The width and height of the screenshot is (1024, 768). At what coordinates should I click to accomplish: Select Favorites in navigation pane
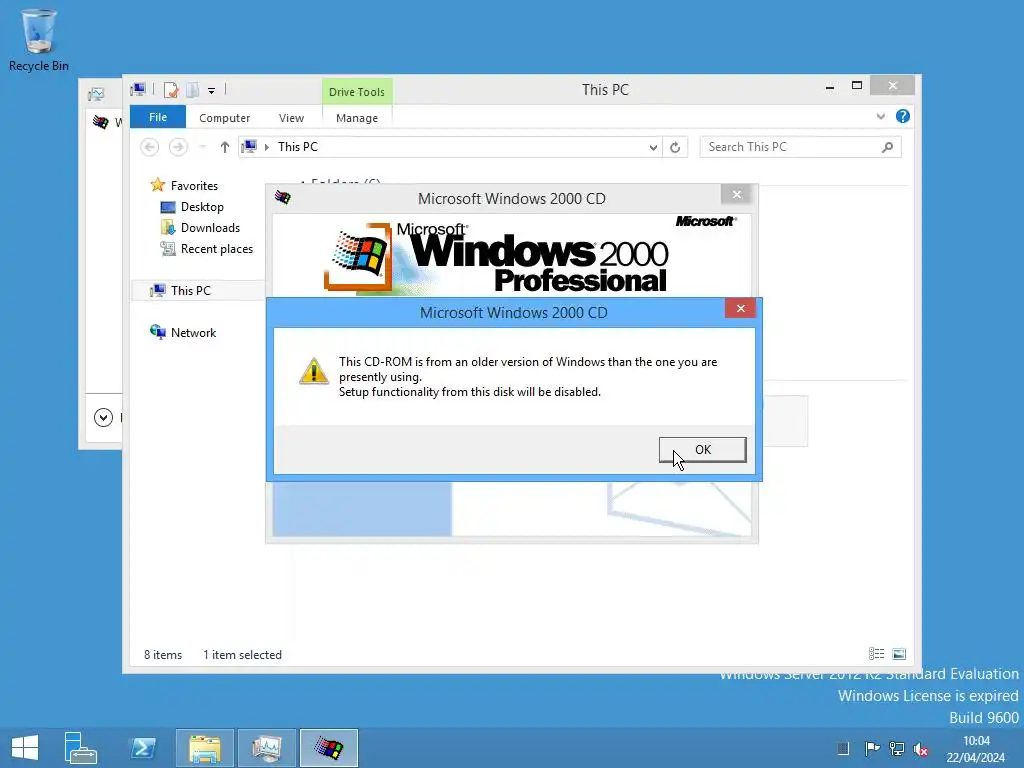(x=194, y=186)
